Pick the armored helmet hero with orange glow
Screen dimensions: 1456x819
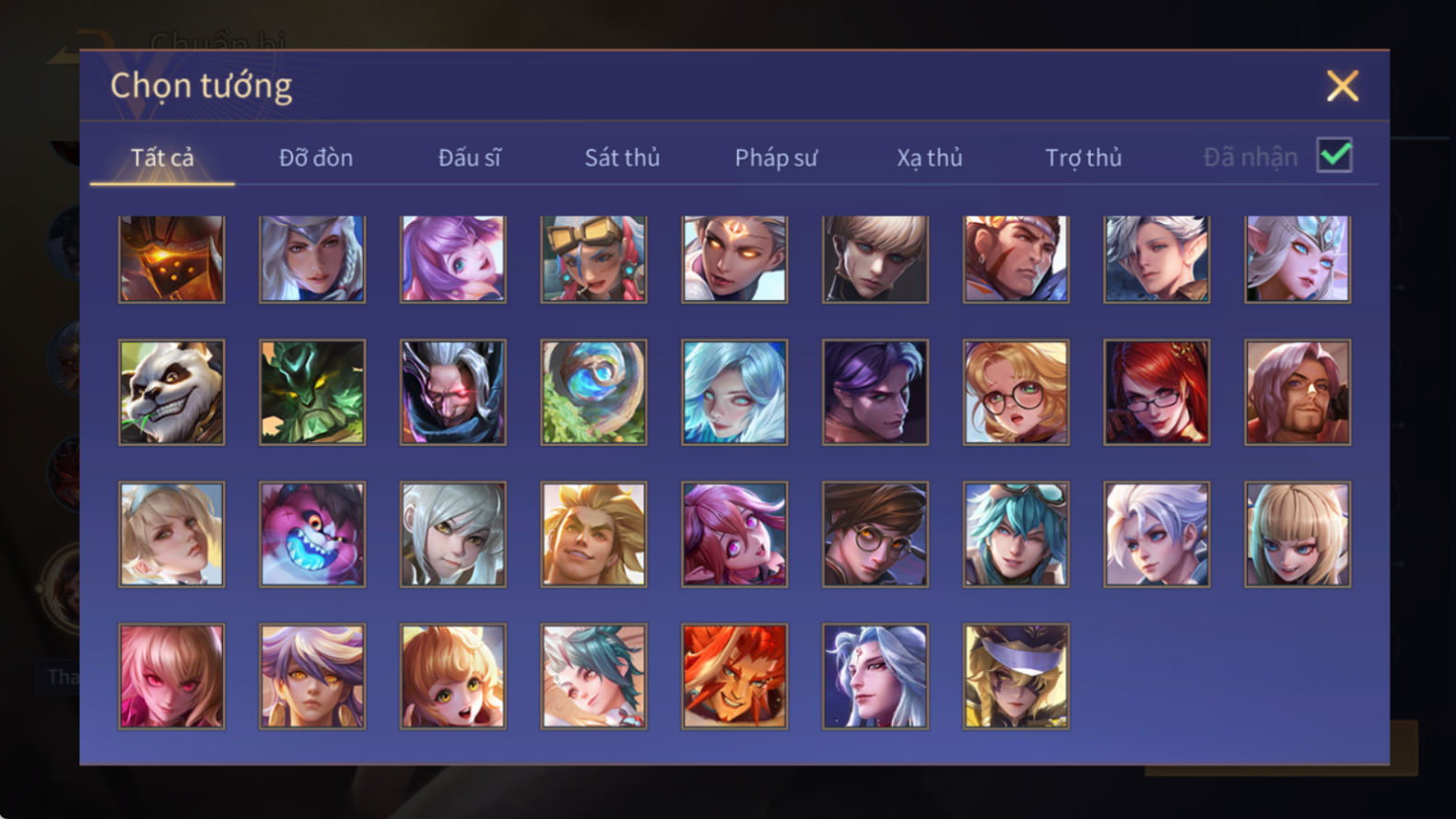tap(171, 259)
